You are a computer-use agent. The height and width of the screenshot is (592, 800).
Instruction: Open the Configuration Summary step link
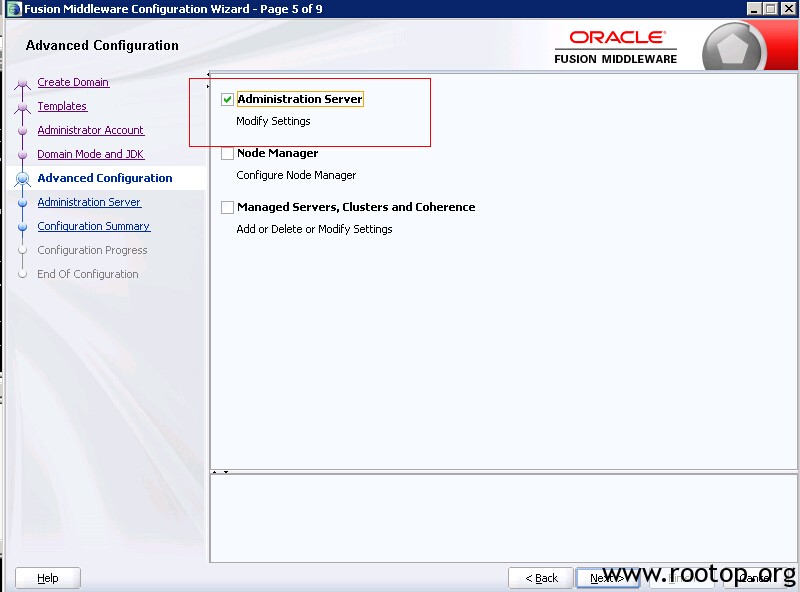pos(94,226)
